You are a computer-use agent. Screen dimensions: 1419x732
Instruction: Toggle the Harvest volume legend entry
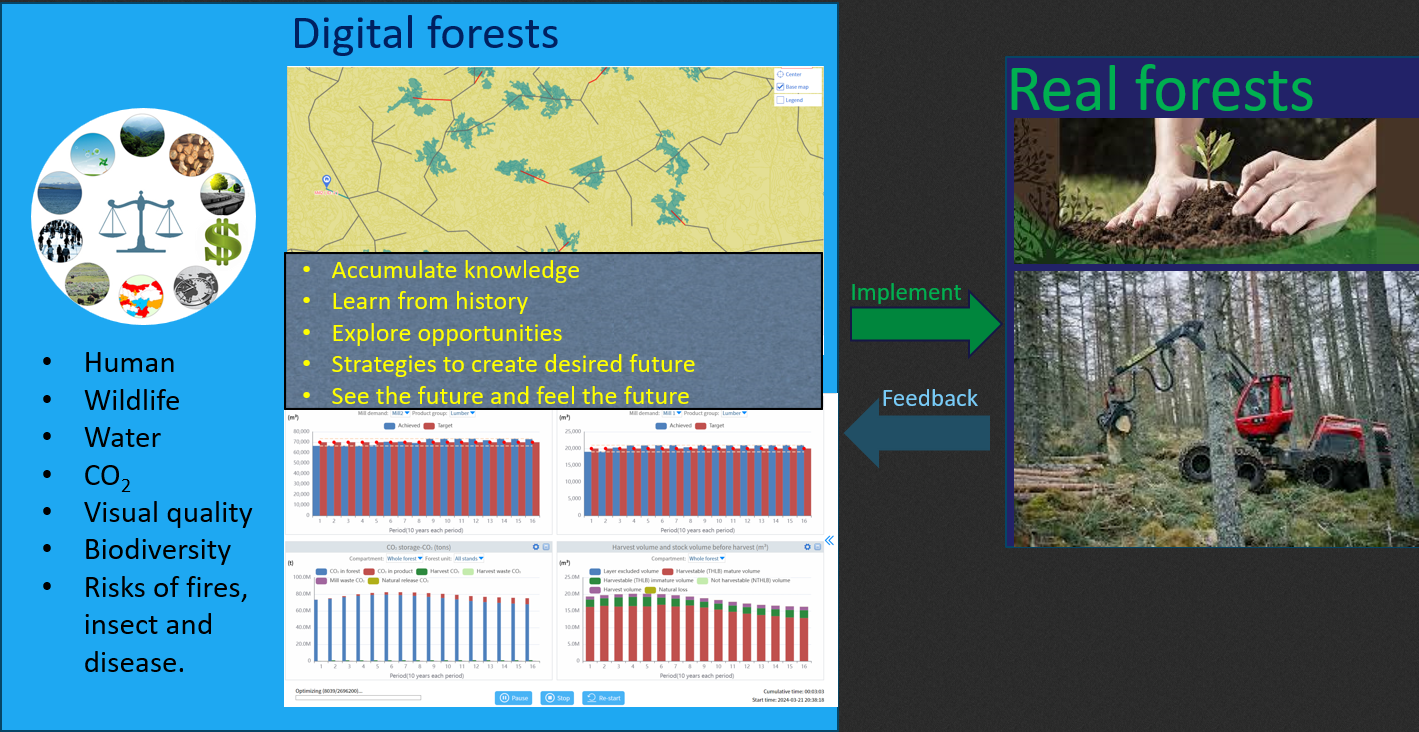pos(616,590)
